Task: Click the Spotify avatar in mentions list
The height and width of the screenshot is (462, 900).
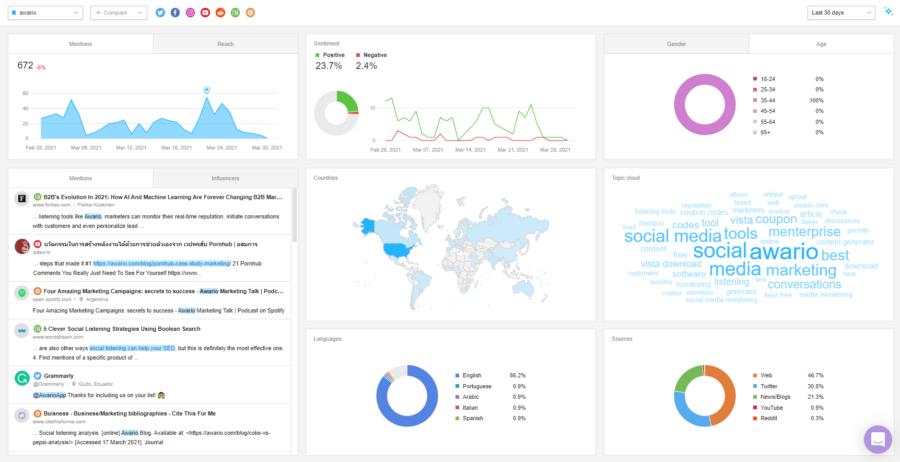Action: tap(22, 293)
